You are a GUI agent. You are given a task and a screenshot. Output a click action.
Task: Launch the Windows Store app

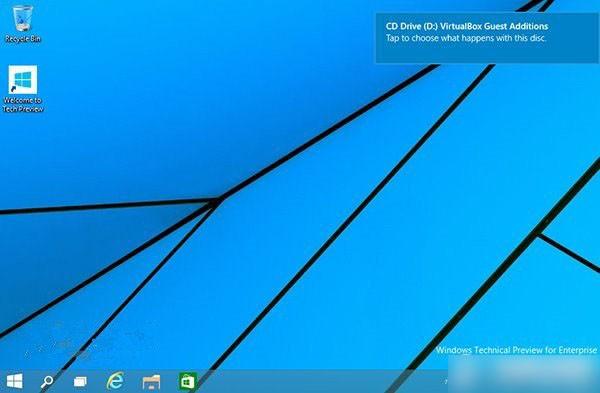click(188, 381)
